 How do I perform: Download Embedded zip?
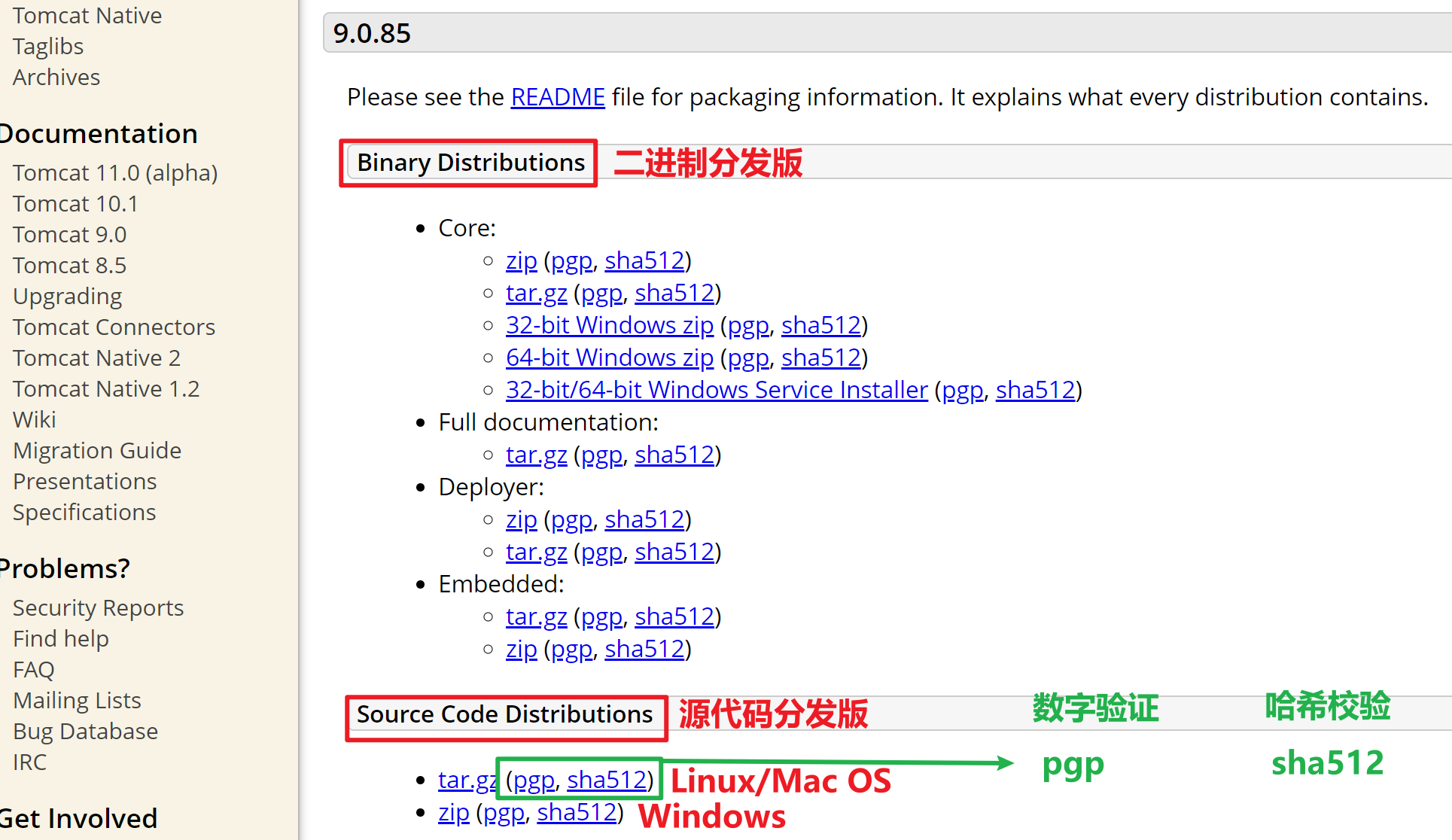tap(522, 649)
